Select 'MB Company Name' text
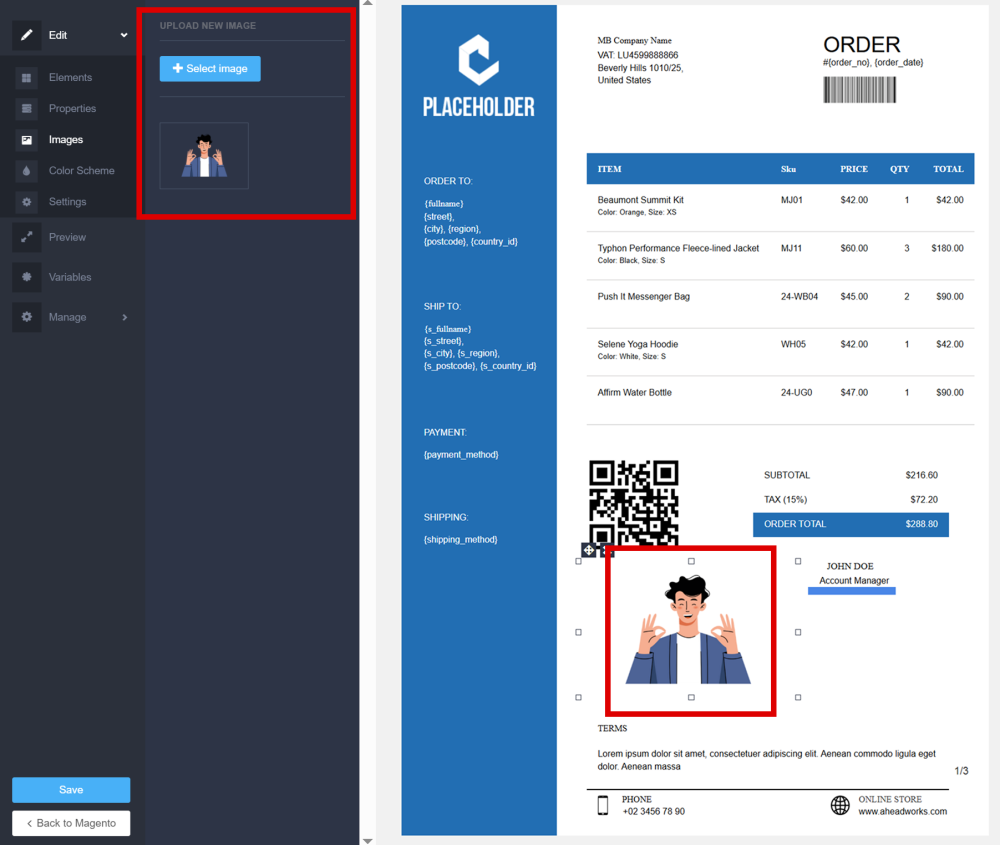This screenshot has width=1000, height=845. 634,40
